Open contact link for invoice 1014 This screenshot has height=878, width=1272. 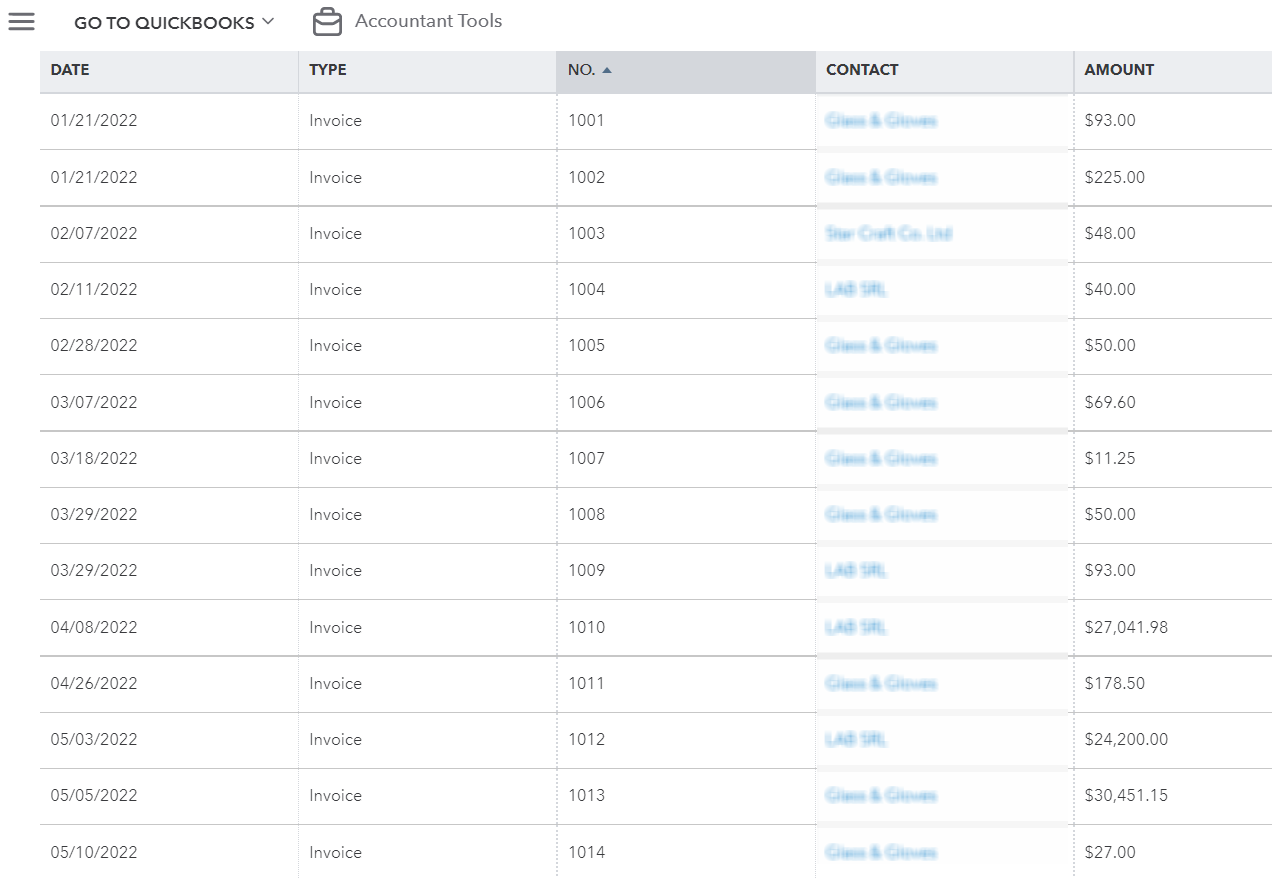[881, 852]
